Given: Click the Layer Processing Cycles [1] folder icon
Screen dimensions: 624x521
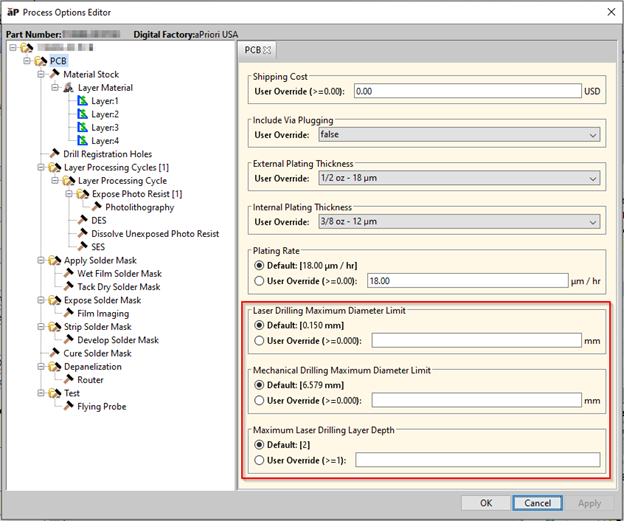Looking at the screenshot, I should (55, 167).
